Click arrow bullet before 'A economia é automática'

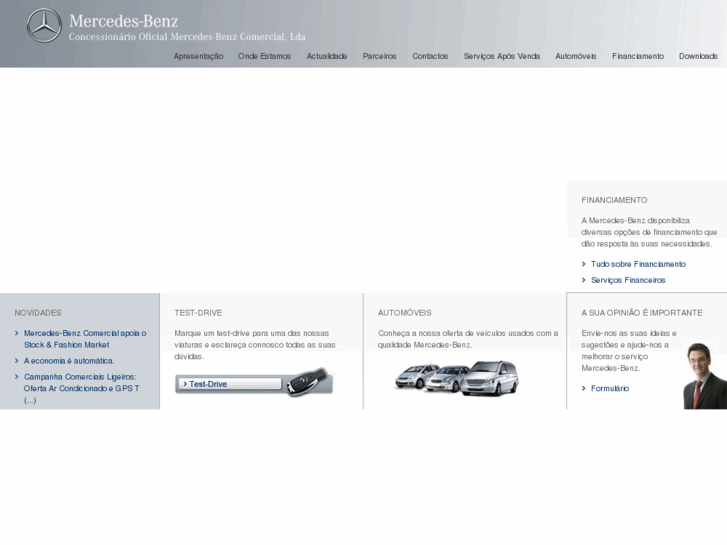pyautogui.click(x=17, y=361)
